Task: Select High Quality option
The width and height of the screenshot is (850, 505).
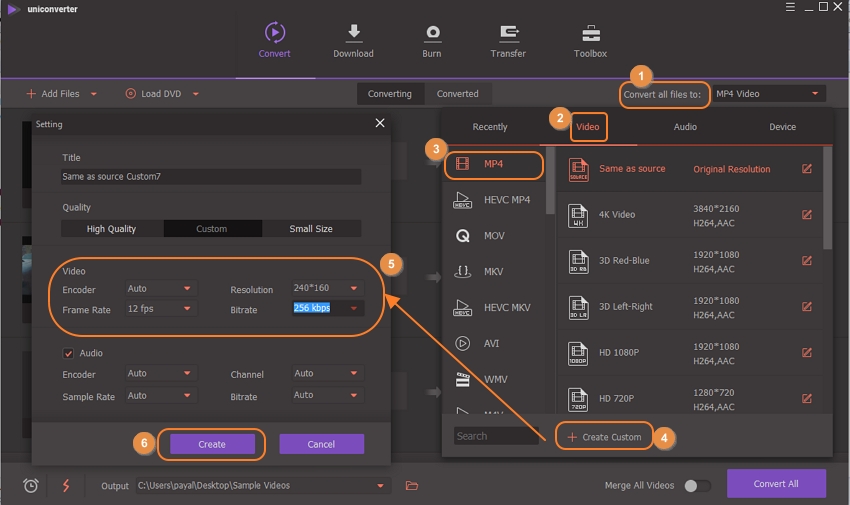Action: click(112, 229)
